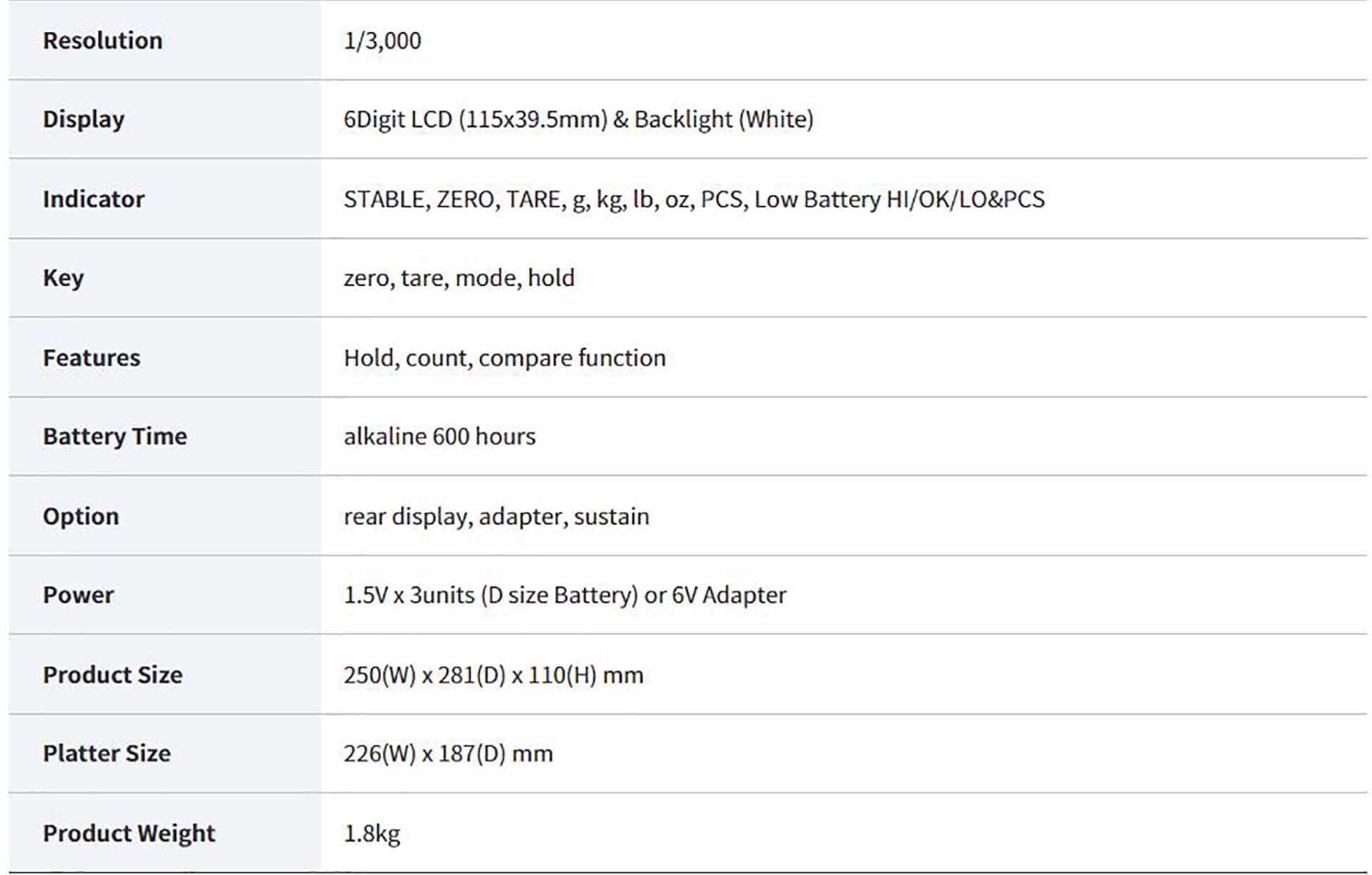The image size is (1372, 875).
Task: Select the Power row label
Action: pos(79,595)
